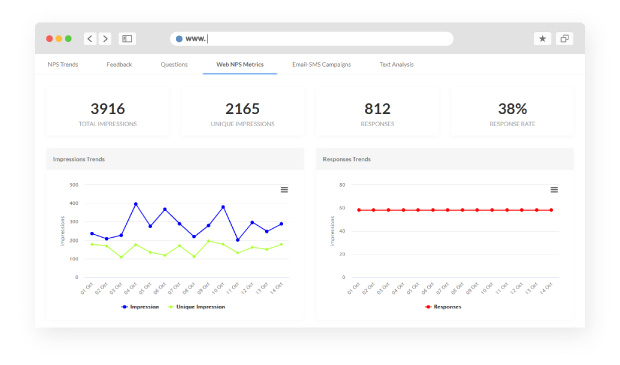The width and height of the screenshot is (620, 365).
Task: Open Responses Trends chart hamburger menu
Action: [554, 190]
